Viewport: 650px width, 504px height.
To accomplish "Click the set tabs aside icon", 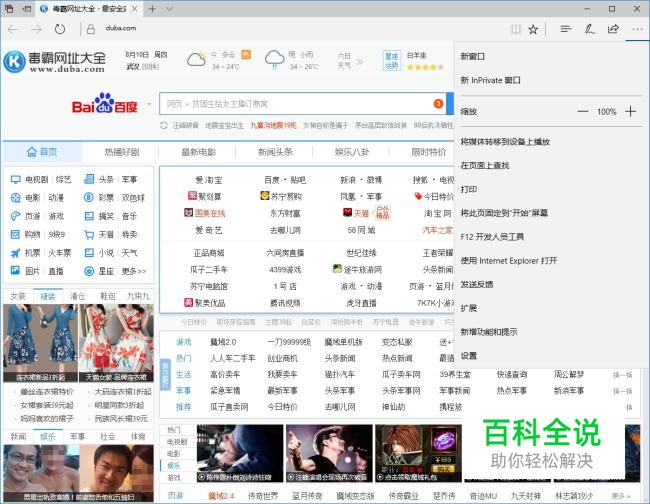I will (x=27, y=8).
